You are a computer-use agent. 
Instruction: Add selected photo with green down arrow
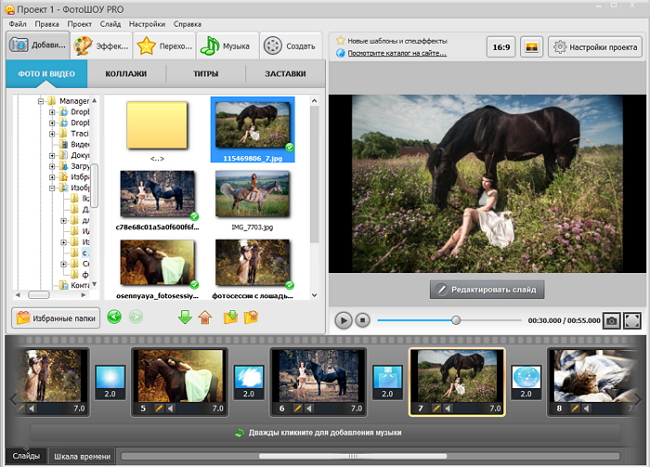click(184, 319)
